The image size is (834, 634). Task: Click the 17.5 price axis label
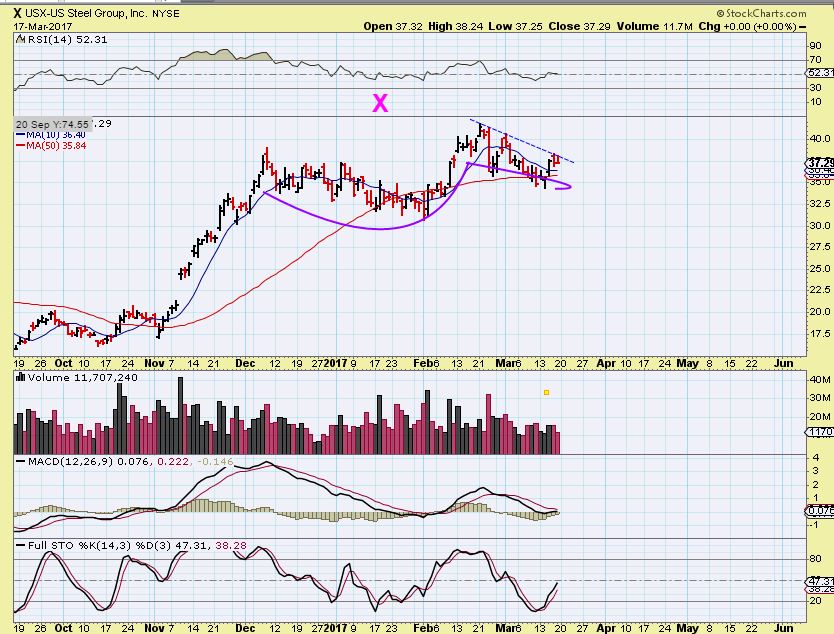tap(819, 333)
